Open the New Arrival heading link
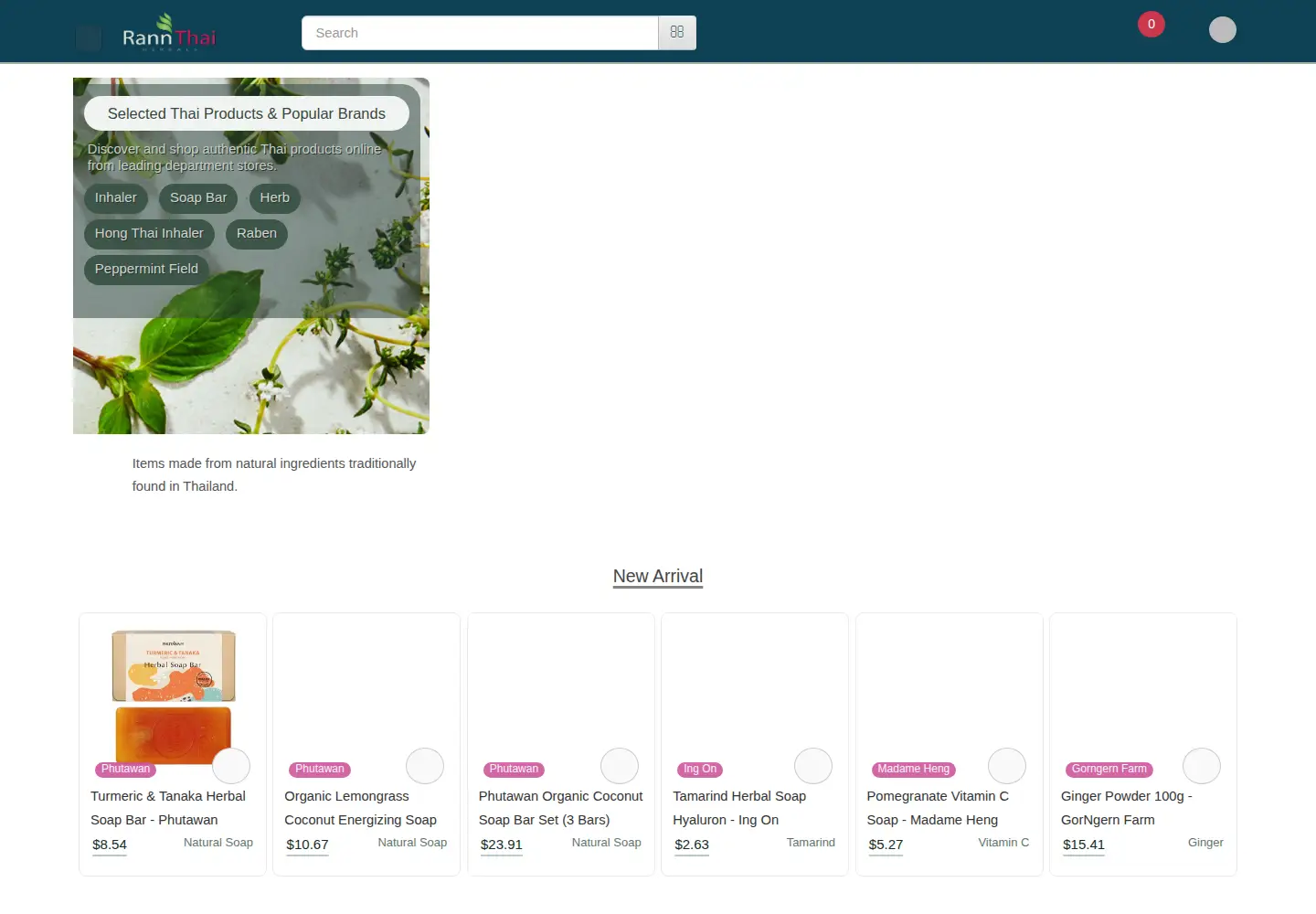The image size is (1316, 914). (x=658, y=577)
